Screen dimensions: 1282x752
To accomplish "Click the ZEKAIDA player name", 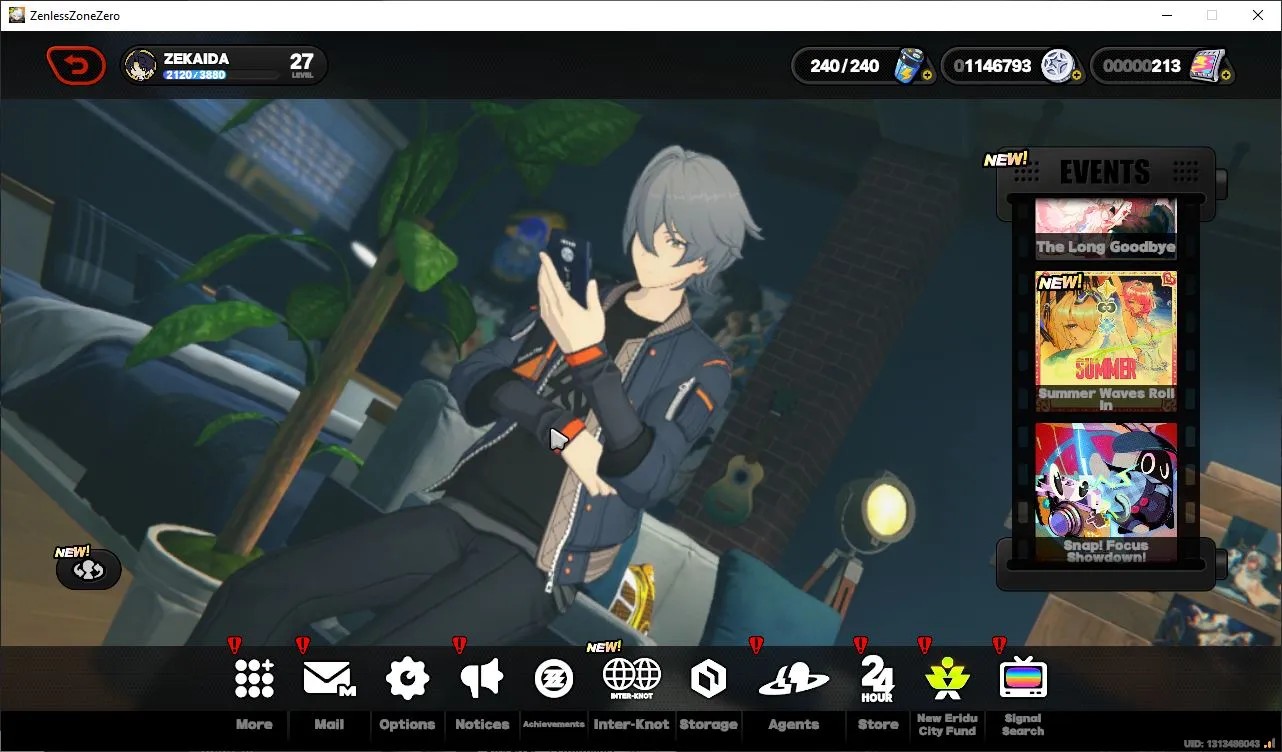I will click(x=197, y=59).
